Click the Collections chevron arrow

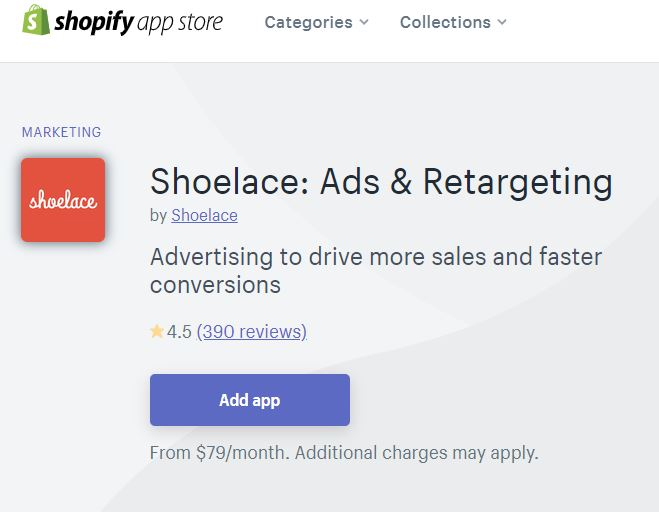click(x=501, y=22)
